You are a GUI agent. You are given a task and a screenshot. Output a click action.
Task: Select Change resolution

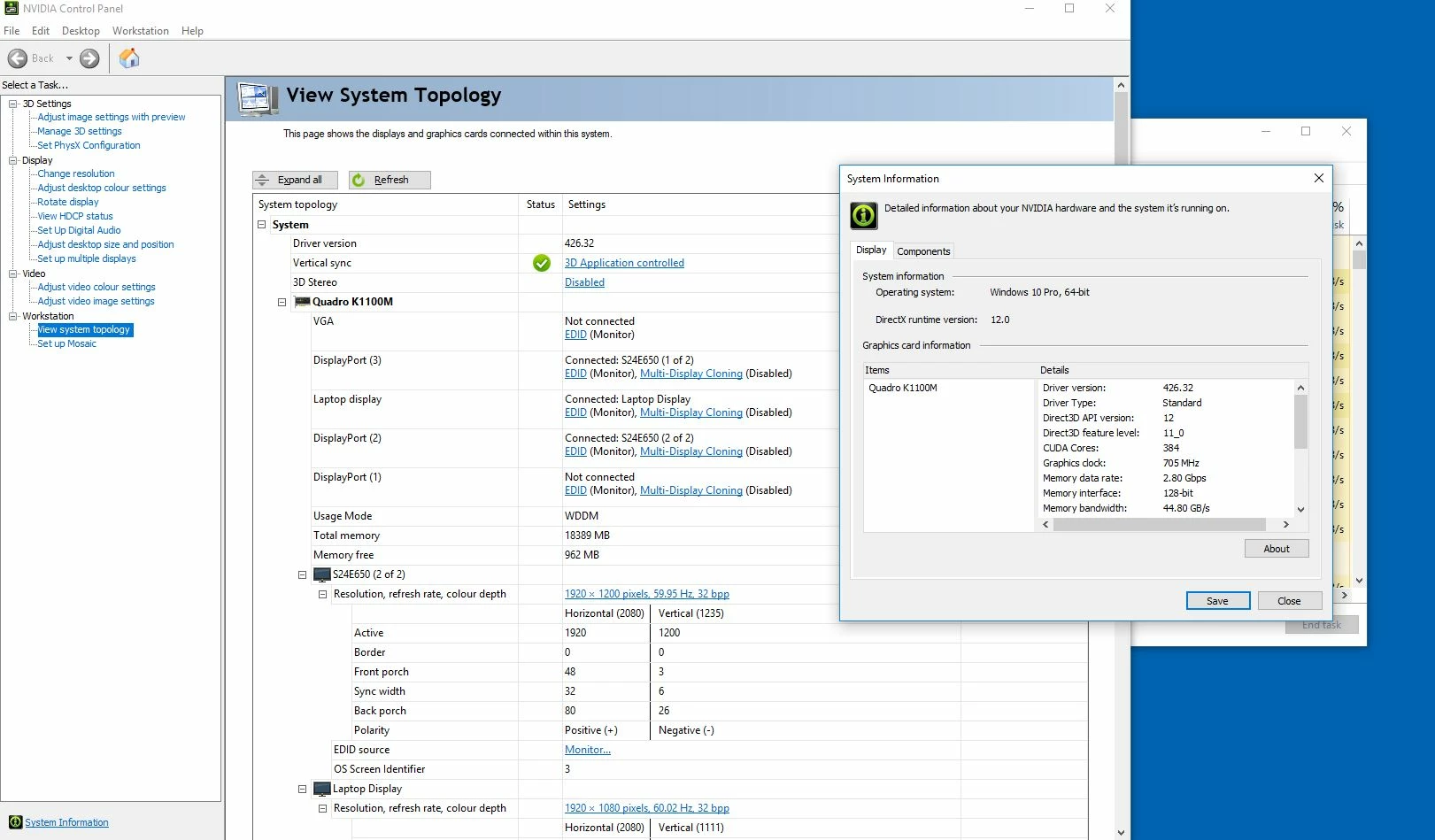coord(76,173)
